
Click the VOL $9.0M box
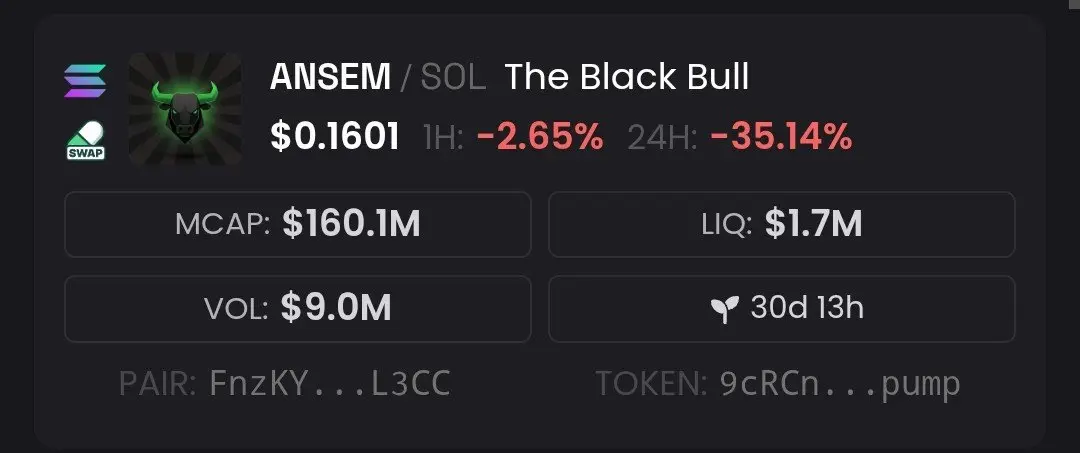point(298,308)
